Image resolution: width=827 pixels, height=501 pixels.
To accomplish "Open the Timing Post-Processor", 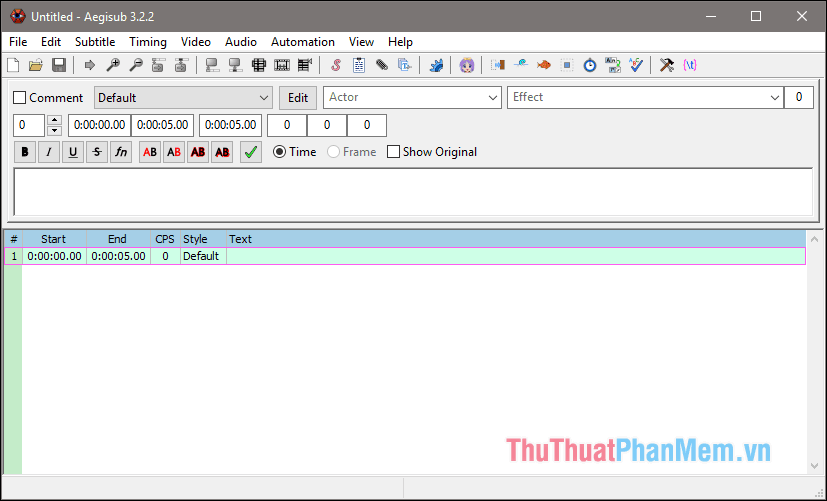I will click(x=590, y=65).
